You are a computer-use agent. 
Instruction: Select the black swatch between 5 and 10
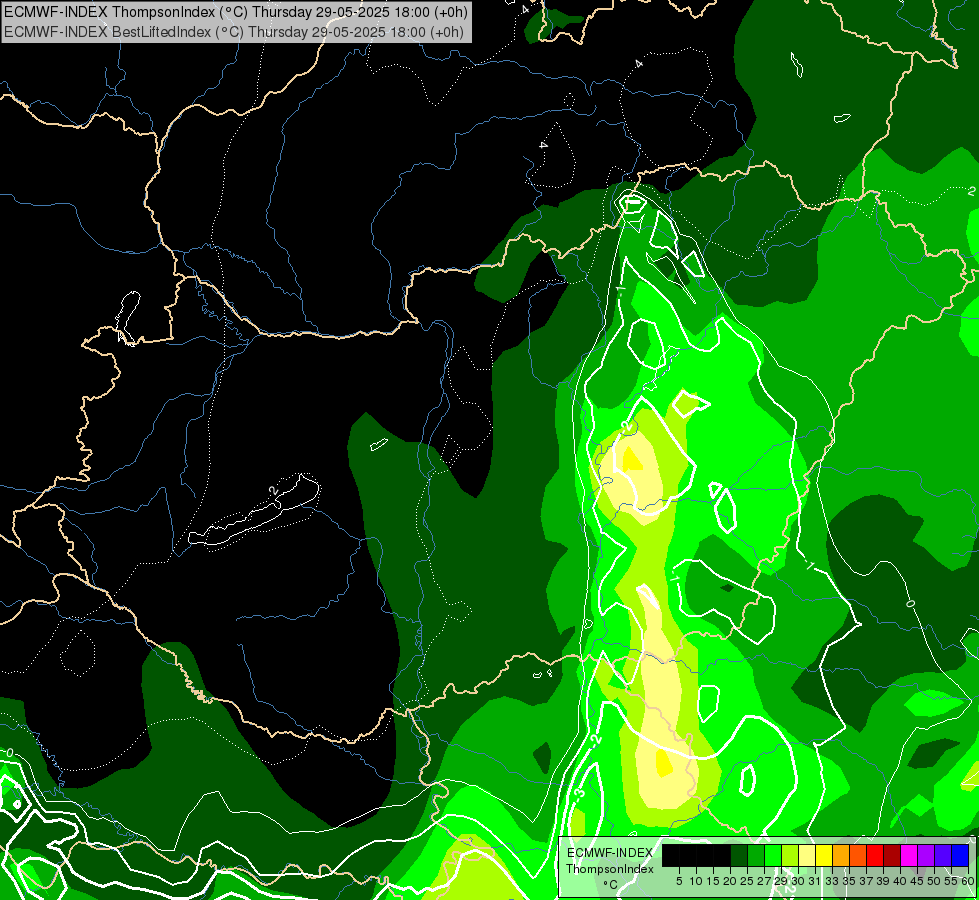coord(688,855)
